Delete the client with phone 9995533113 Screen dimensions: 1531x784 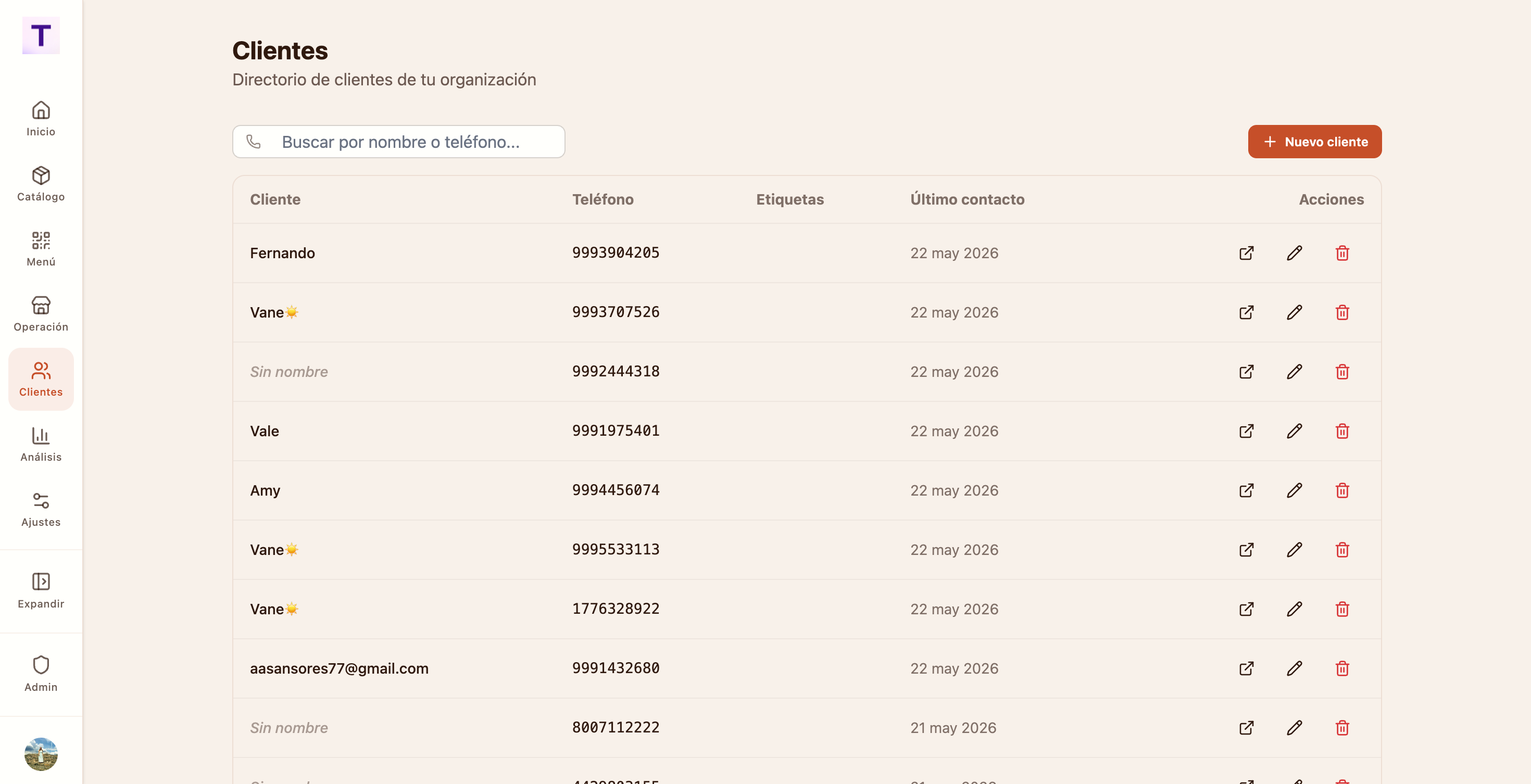[x=1342, y=550]
